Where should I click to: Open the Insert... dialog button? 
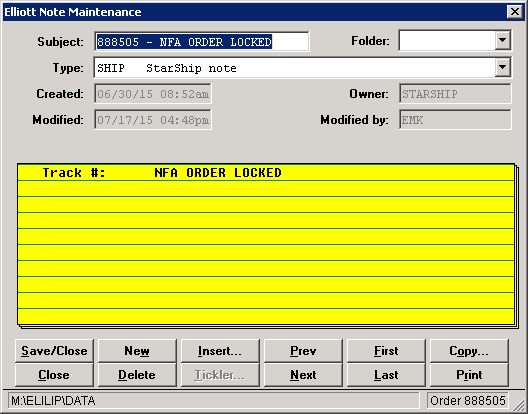tap(220, 351)
